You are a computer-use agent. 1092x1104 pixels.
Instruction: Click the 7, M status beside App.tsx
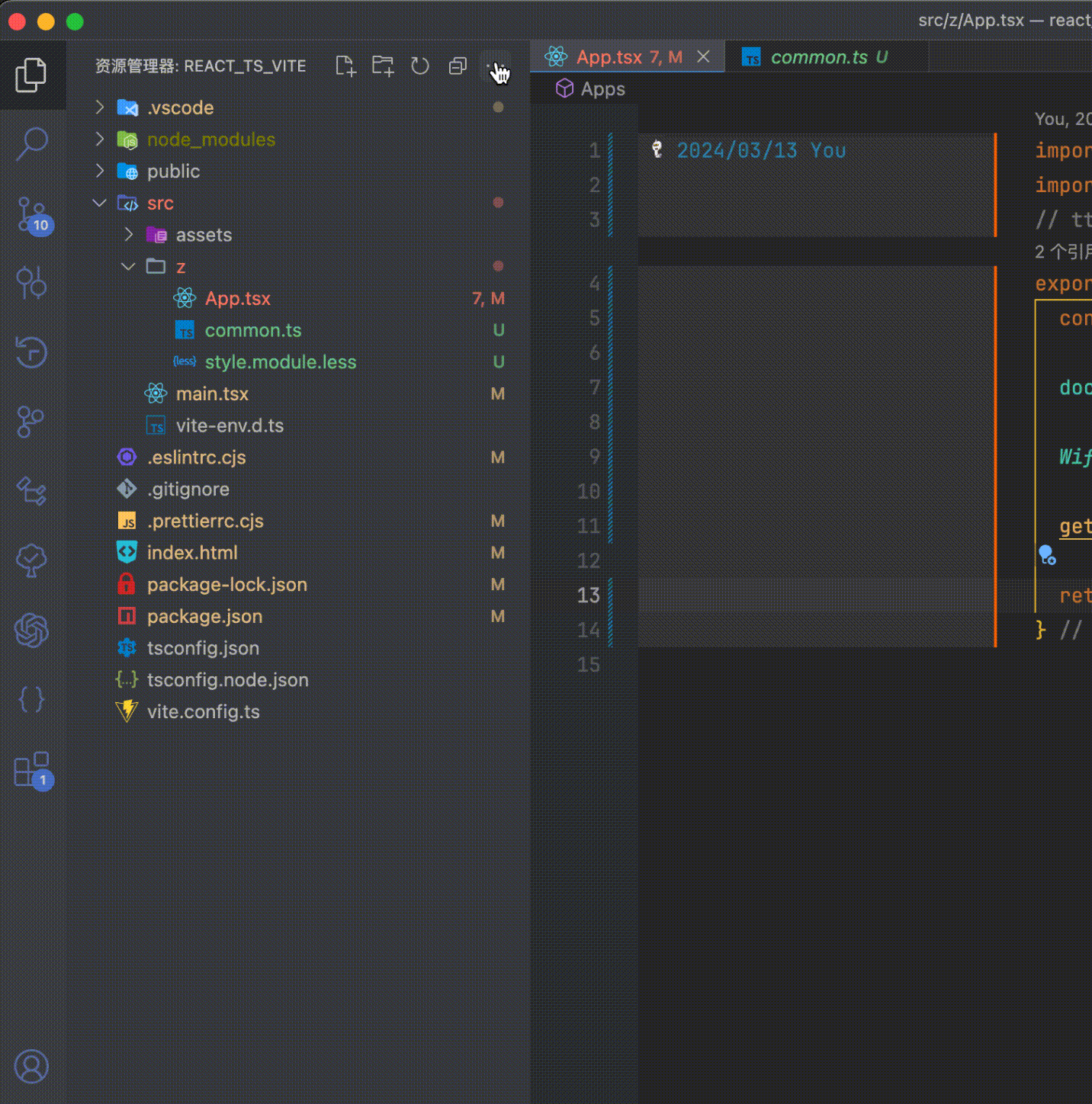coord(488,299)
